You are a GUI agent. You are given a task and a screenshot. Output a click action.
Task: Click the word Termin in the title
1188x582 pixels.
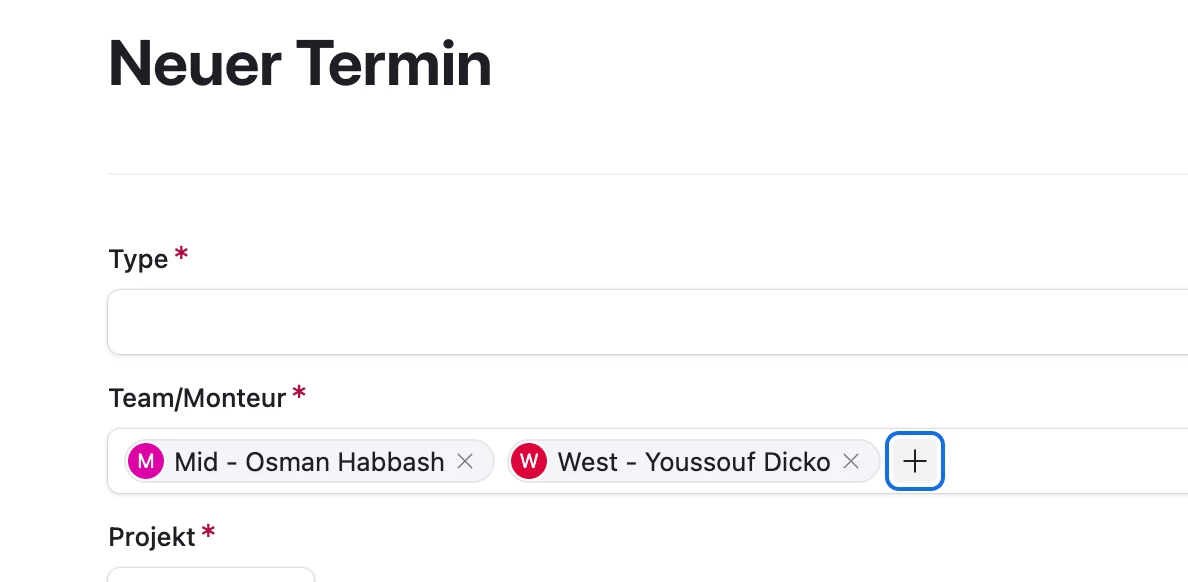[394, 64]
